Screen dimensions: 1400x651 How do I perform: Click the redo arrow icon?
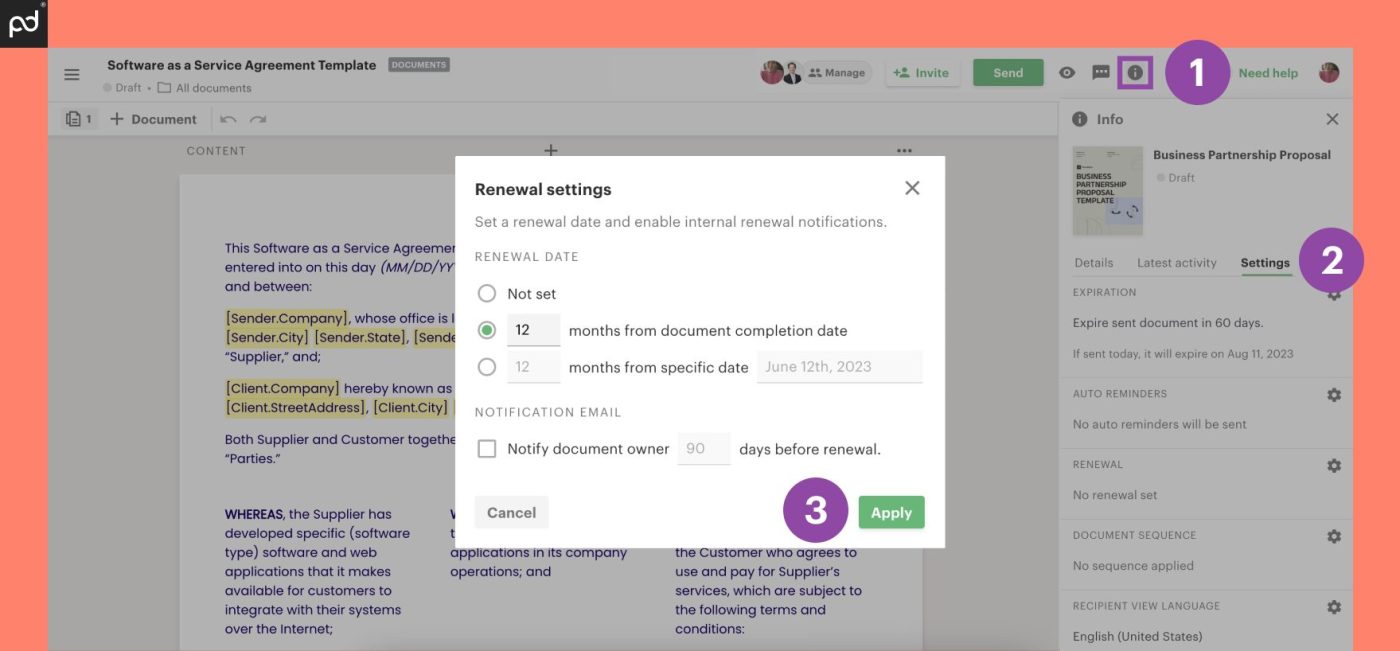(258, 120)
